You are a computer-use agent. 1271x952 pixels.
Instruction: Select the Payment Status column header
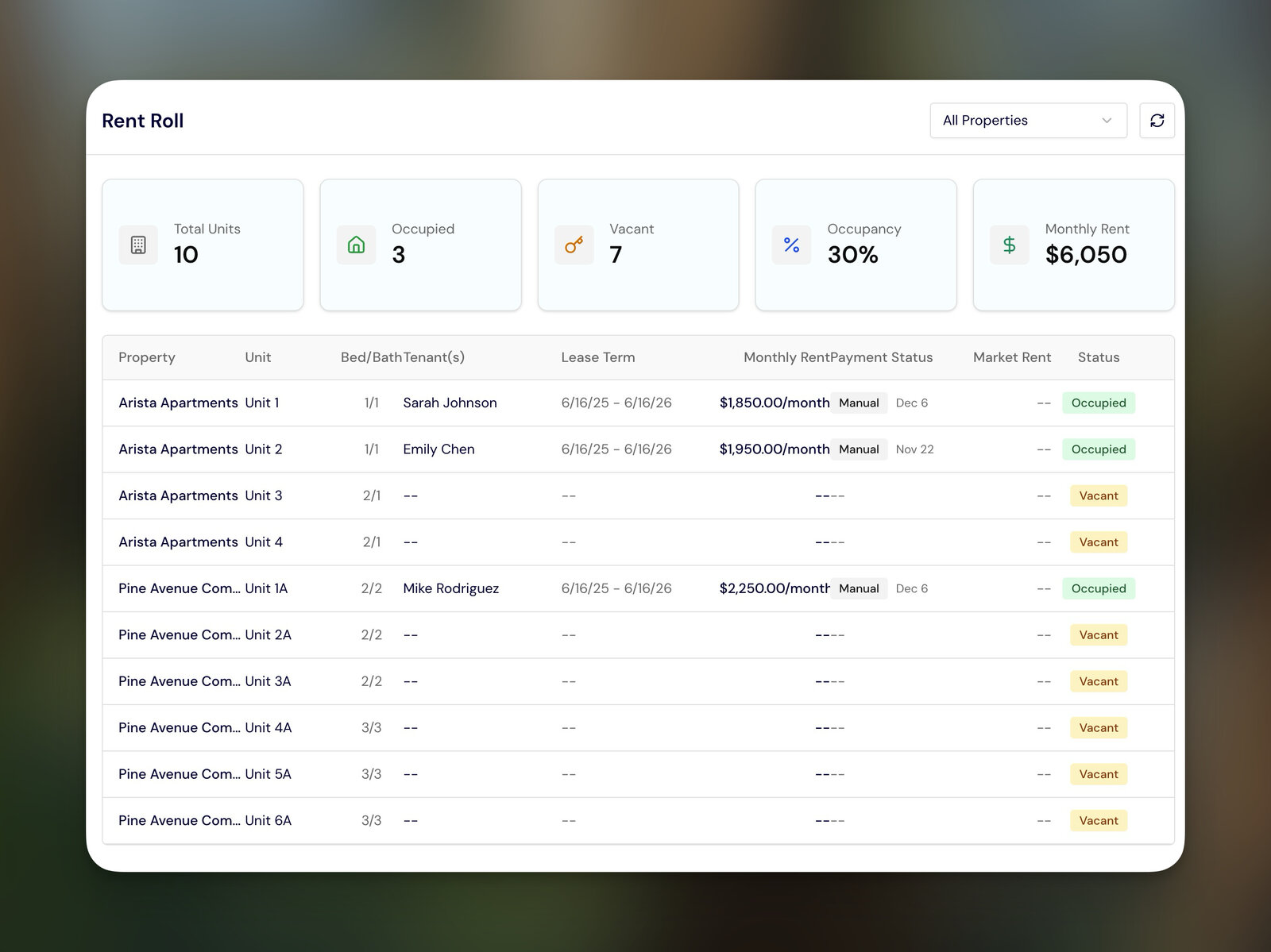click(882, 357)
